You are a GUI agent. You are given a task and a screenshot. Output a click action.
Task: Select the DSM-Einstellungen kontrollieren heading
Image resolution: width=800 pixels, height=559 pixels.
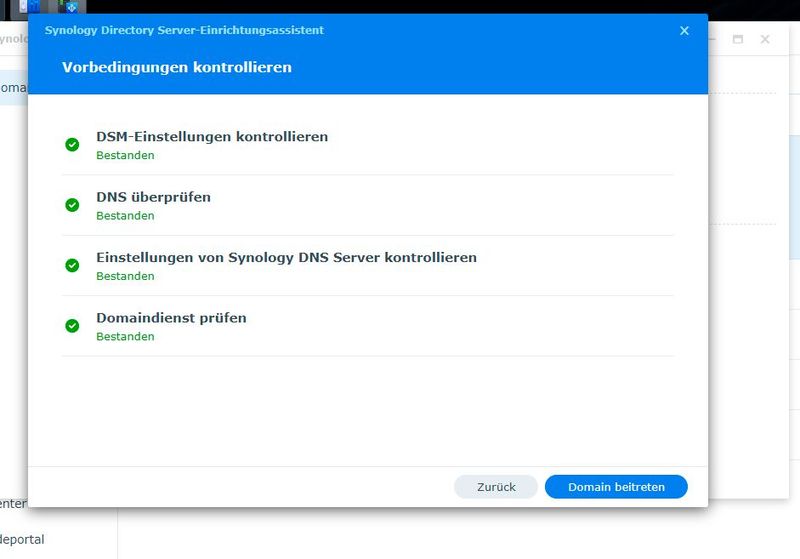coord(212,137)
